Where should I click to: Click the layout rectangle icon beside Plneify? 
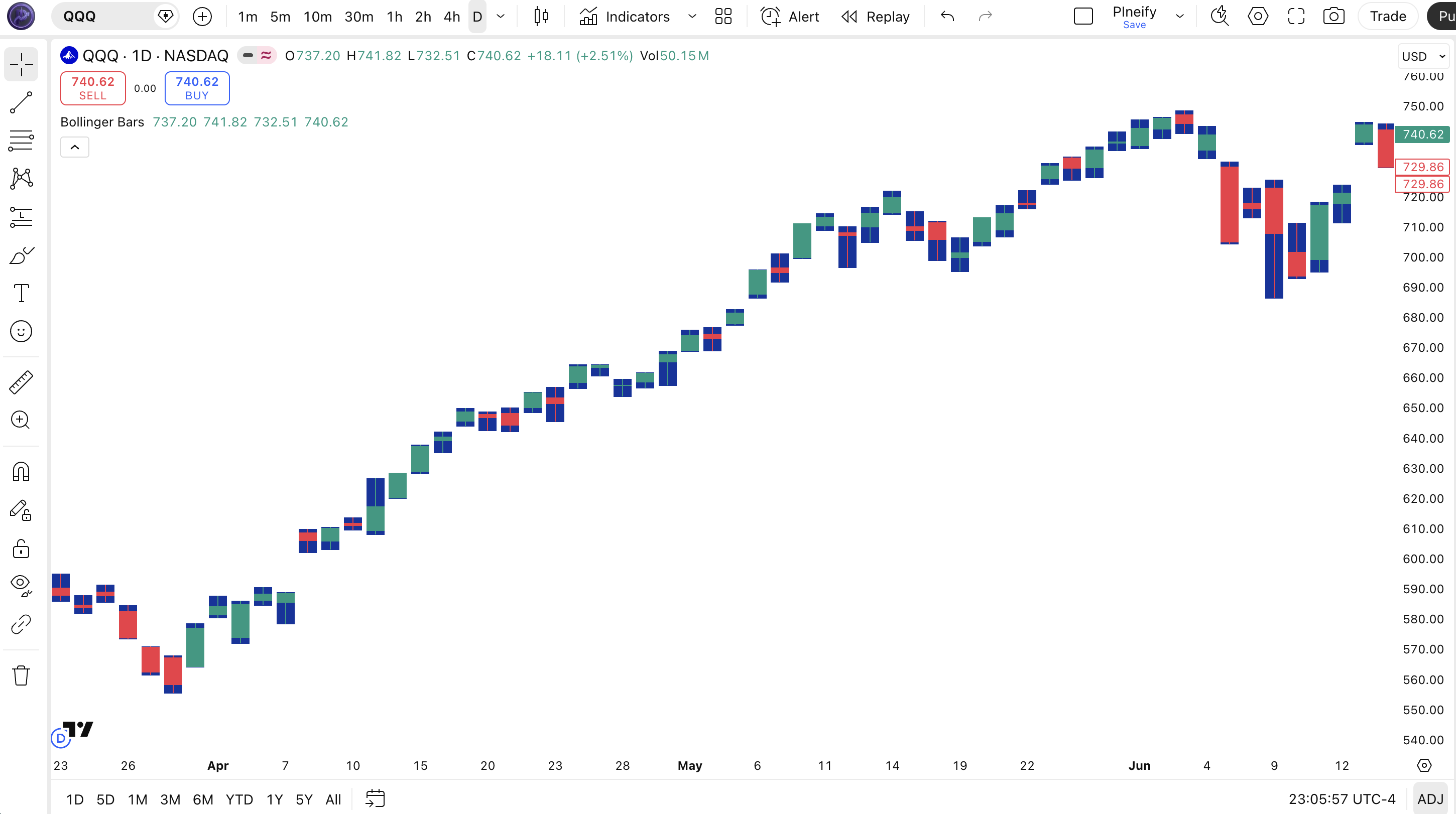pos(1083,17)
